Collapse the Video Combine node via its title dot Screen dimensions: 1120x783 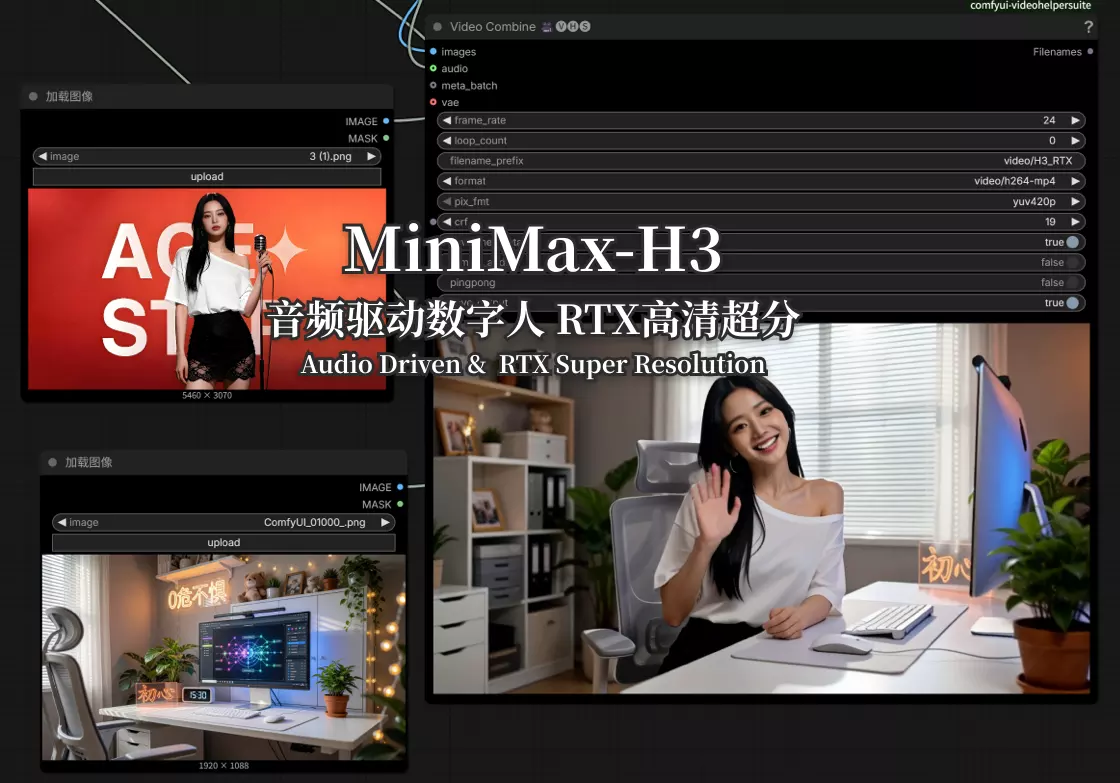point(438,26)
